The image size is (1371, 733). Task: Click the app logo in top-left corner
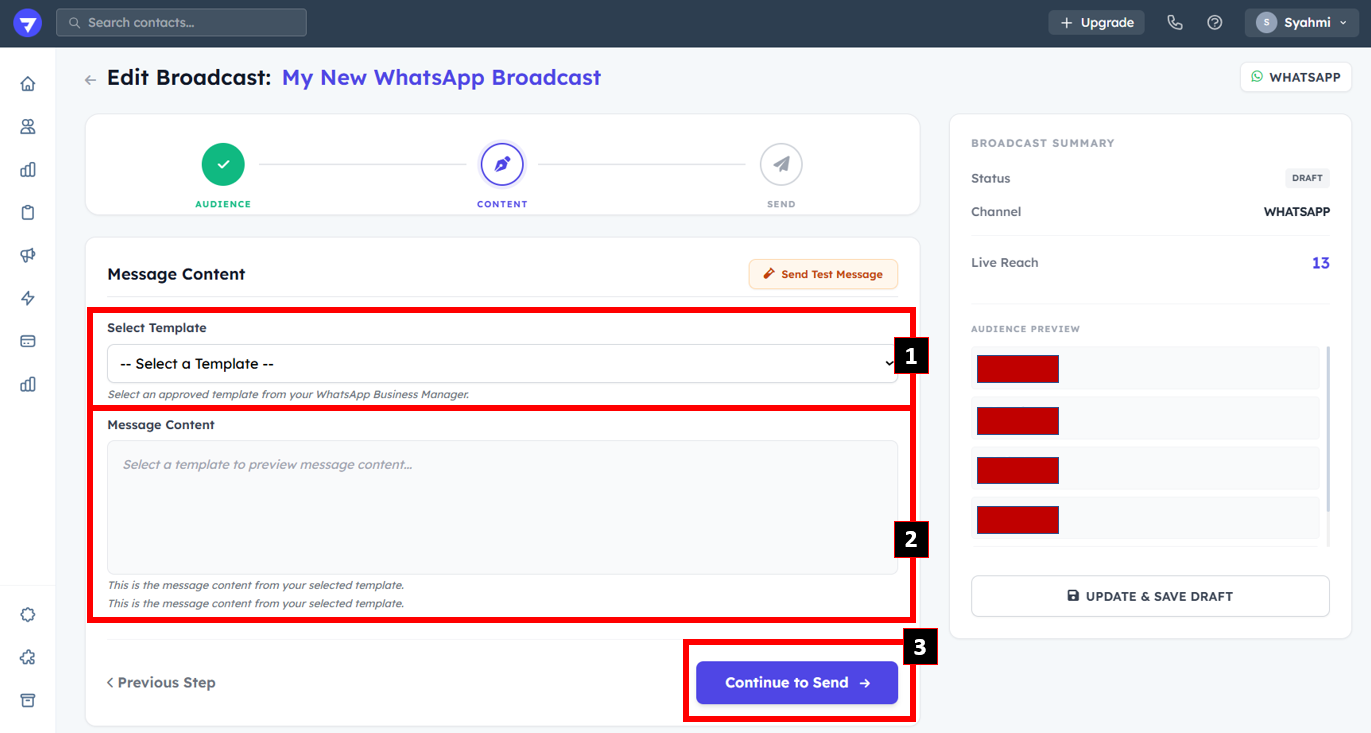[28, 23]
